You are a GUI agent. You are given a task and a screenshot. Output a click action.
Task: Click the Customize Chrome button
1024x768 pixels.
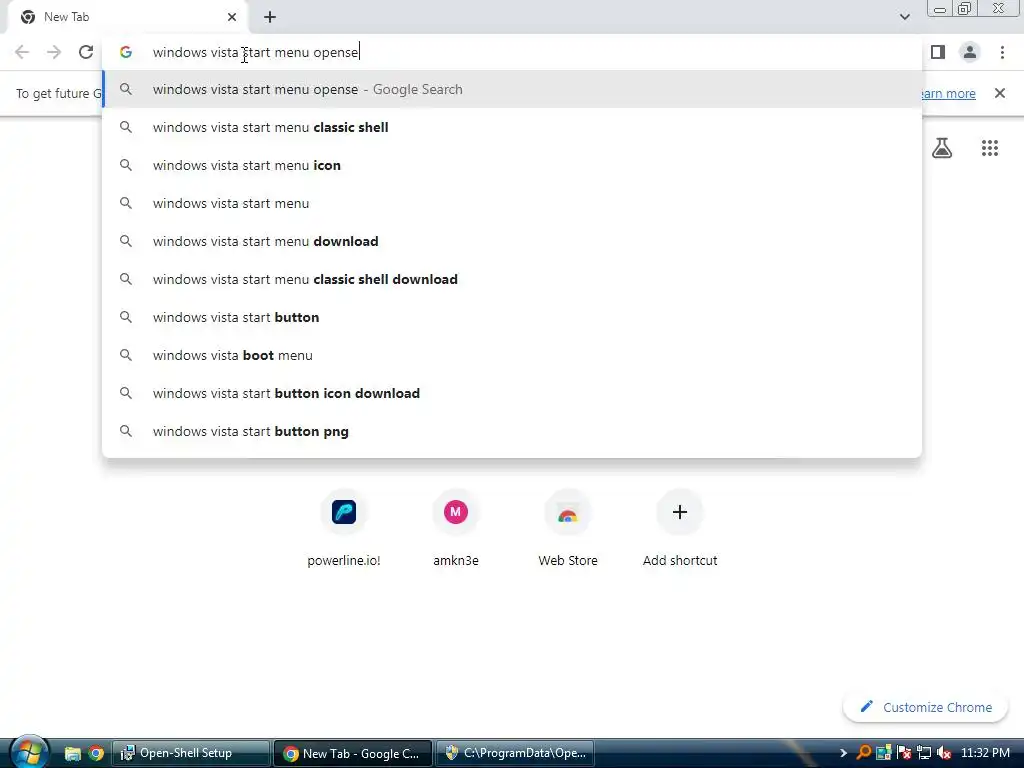point(925,707)
